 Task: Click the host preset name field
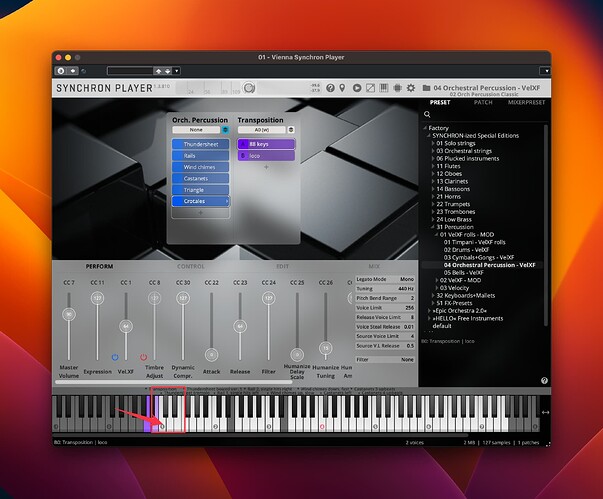pyautogui.click(x=130, y=71)
